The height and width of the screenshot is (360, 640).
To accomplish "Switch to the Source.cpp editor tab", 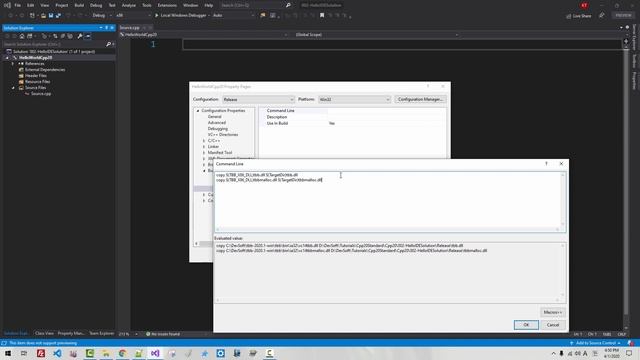I will [130, 28].
